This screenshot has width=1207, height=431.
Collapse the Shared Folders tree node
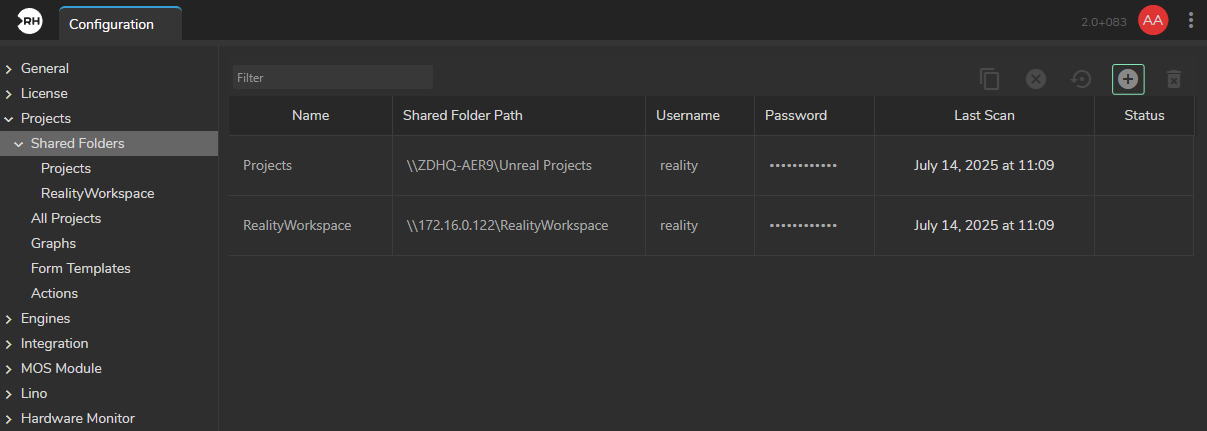(x=19, y=144)
